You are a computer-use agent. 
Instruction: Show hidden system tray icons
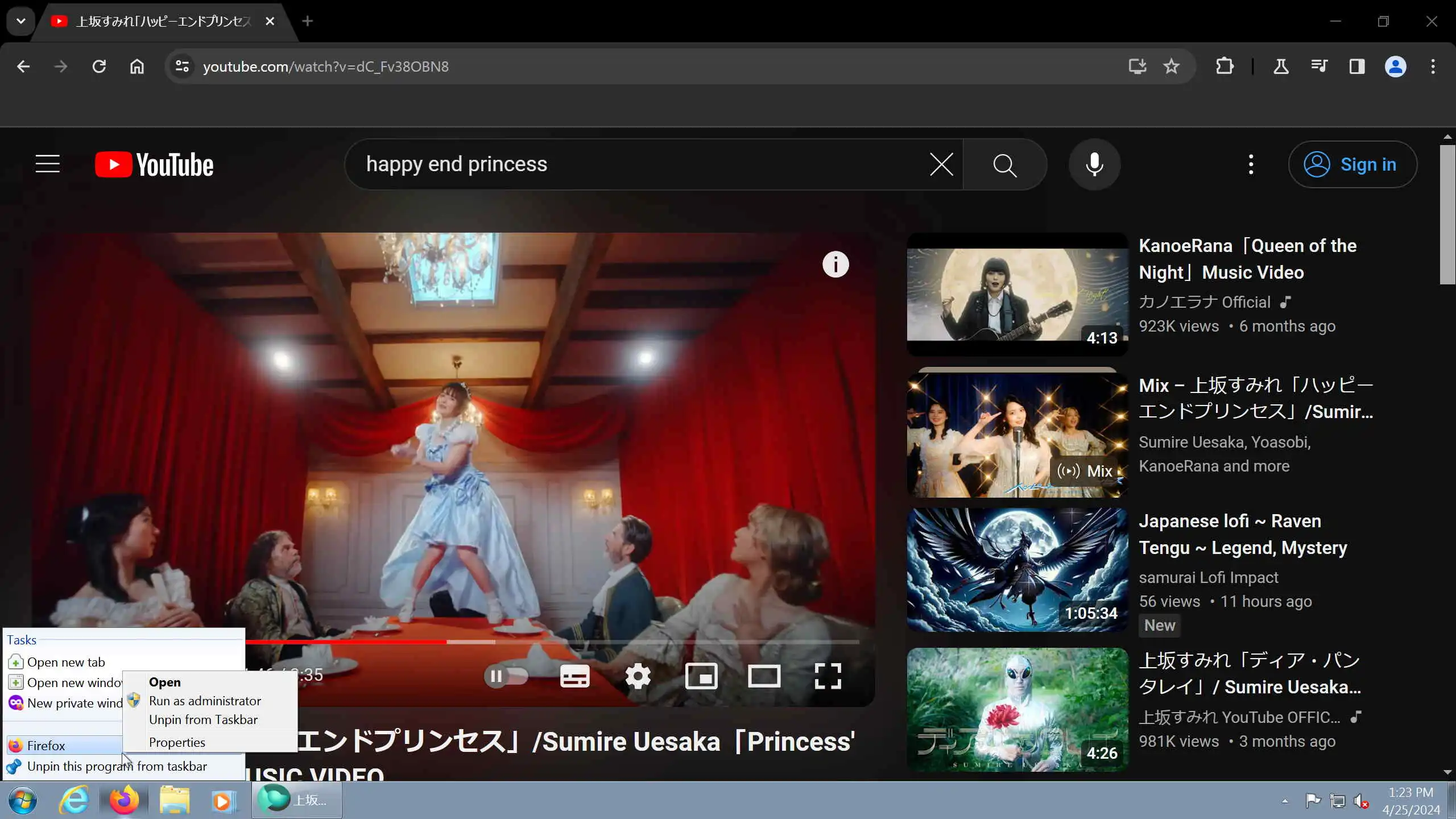point(1285,801)
